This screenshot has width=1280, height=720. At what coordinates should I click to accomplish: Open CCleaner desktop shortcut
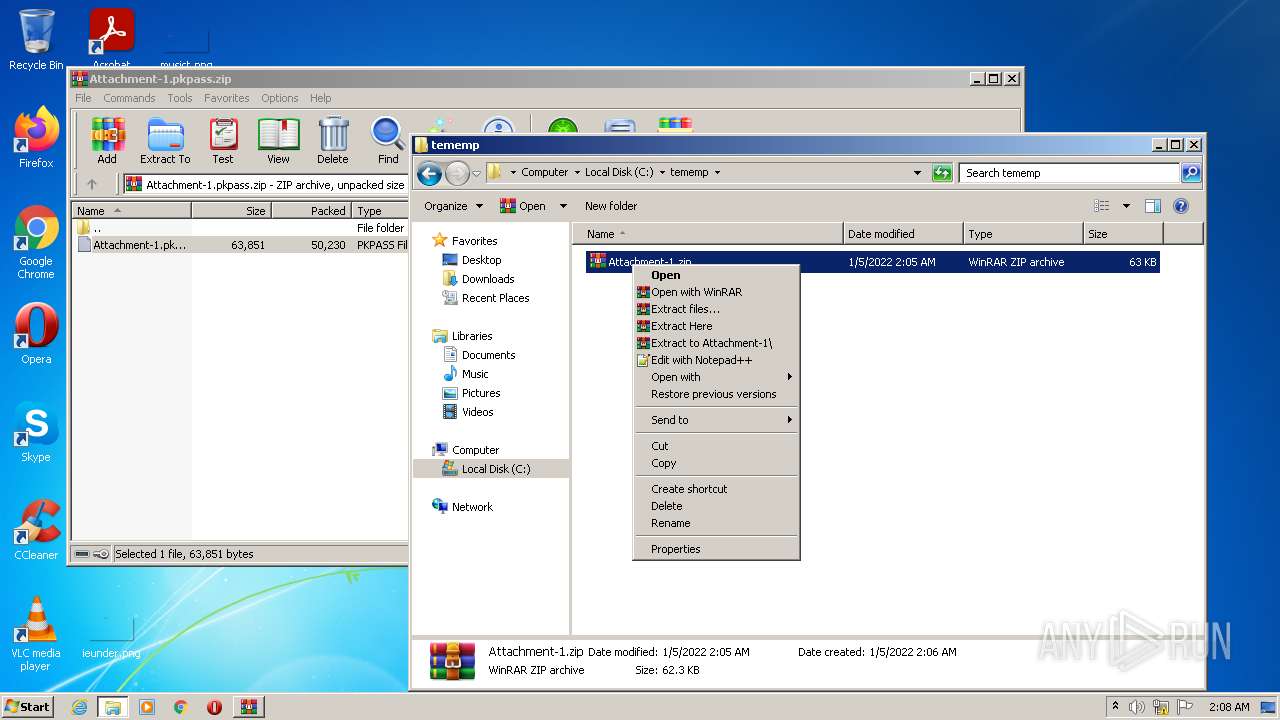click(36, 530)
